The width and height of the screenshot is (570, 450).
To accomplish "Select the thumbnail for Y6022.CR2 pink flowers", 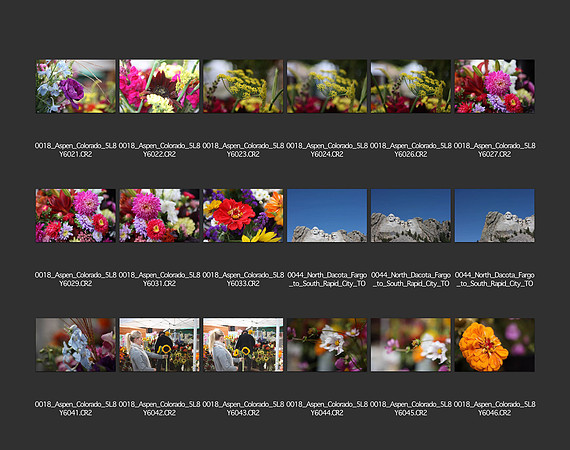I will (x=159, y=86).
